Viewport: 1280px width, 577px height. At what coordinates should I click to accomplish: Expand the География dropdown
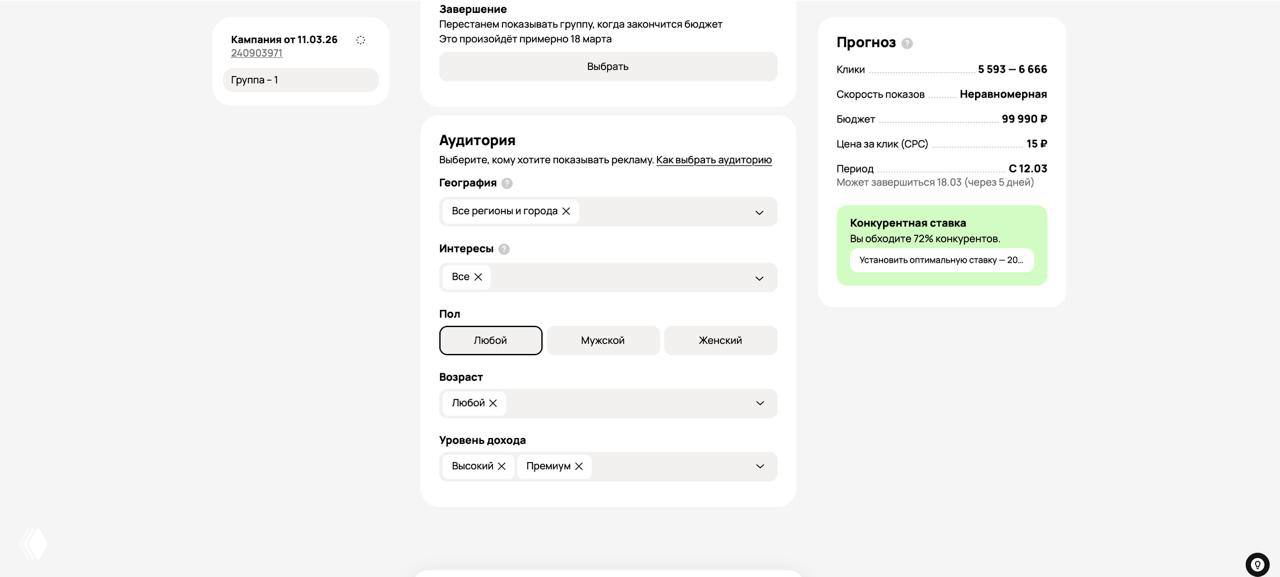pos(759,211)
